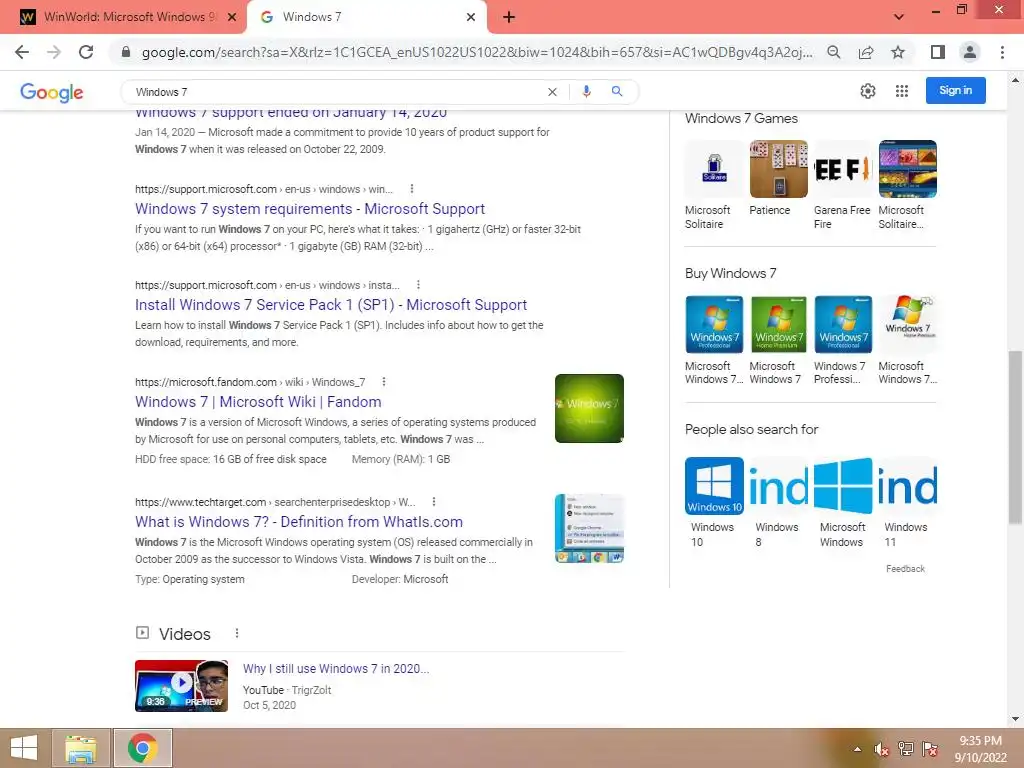
Task: Click Chrome taskbar icon
Action: tap(142, 748)
